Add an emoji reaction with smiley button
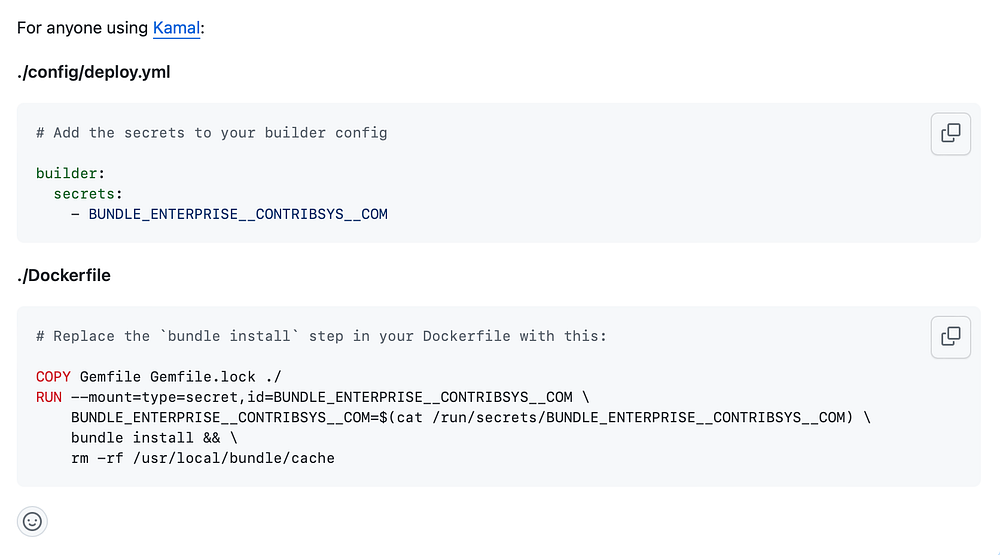 pyautogui.click(x=32, y=522)
